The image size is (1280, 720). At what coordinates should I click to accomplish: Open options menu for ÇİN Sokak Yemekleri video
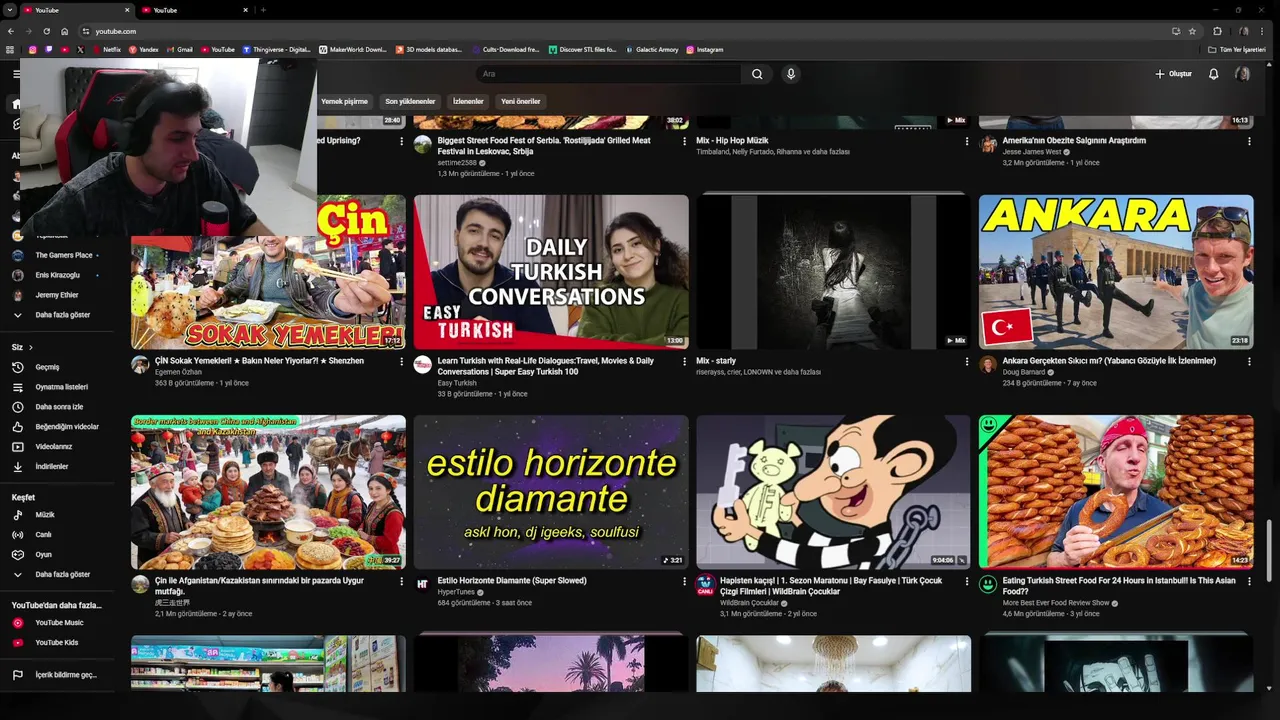[401, 361]
